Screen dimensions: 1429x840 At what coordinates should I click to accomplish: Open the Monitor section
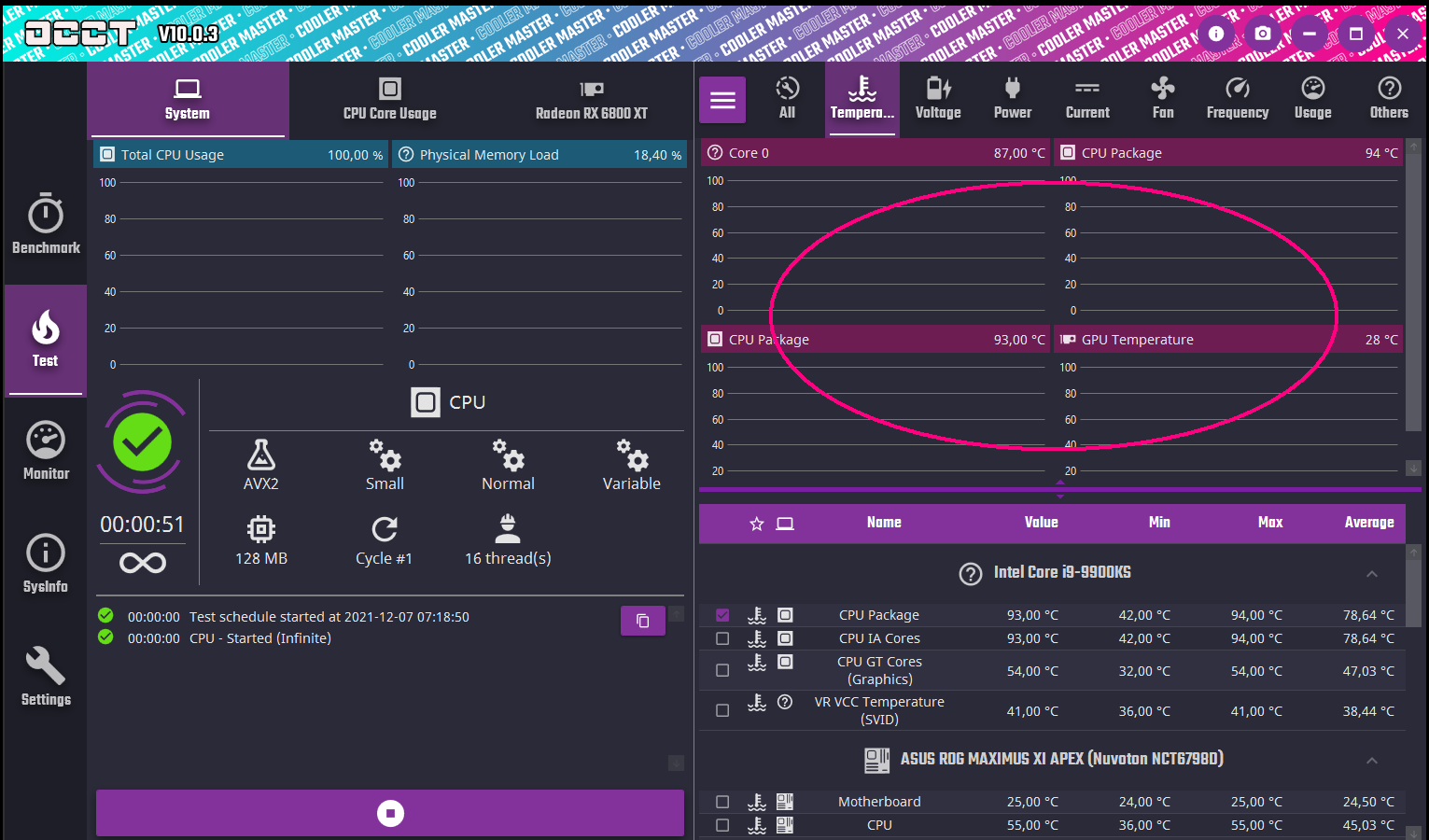pyautogui.click(x=46, y=451)
